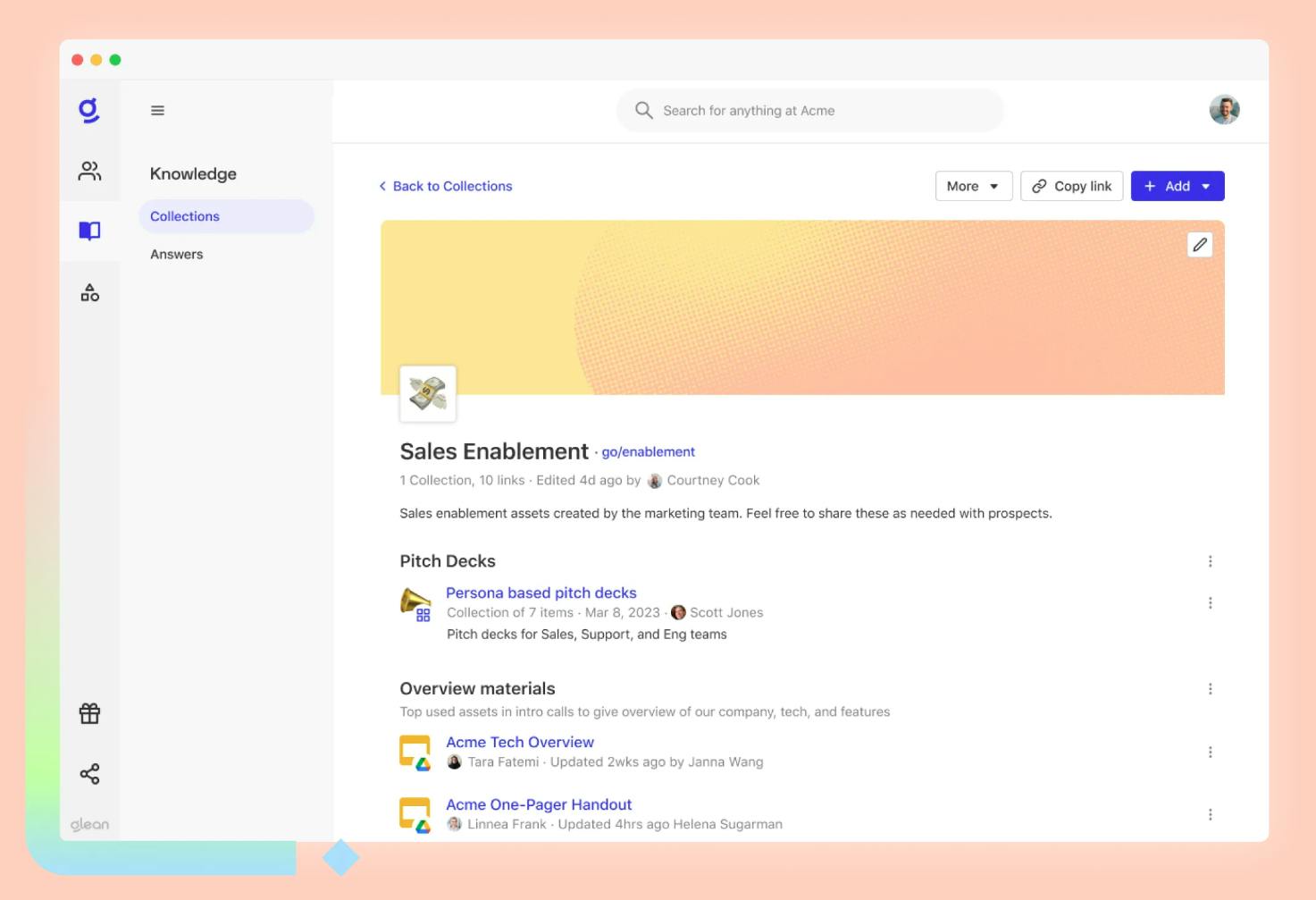Click the Search for anything at Acme field
This screenshot has height=900, width=1316.
coord(809,111)
